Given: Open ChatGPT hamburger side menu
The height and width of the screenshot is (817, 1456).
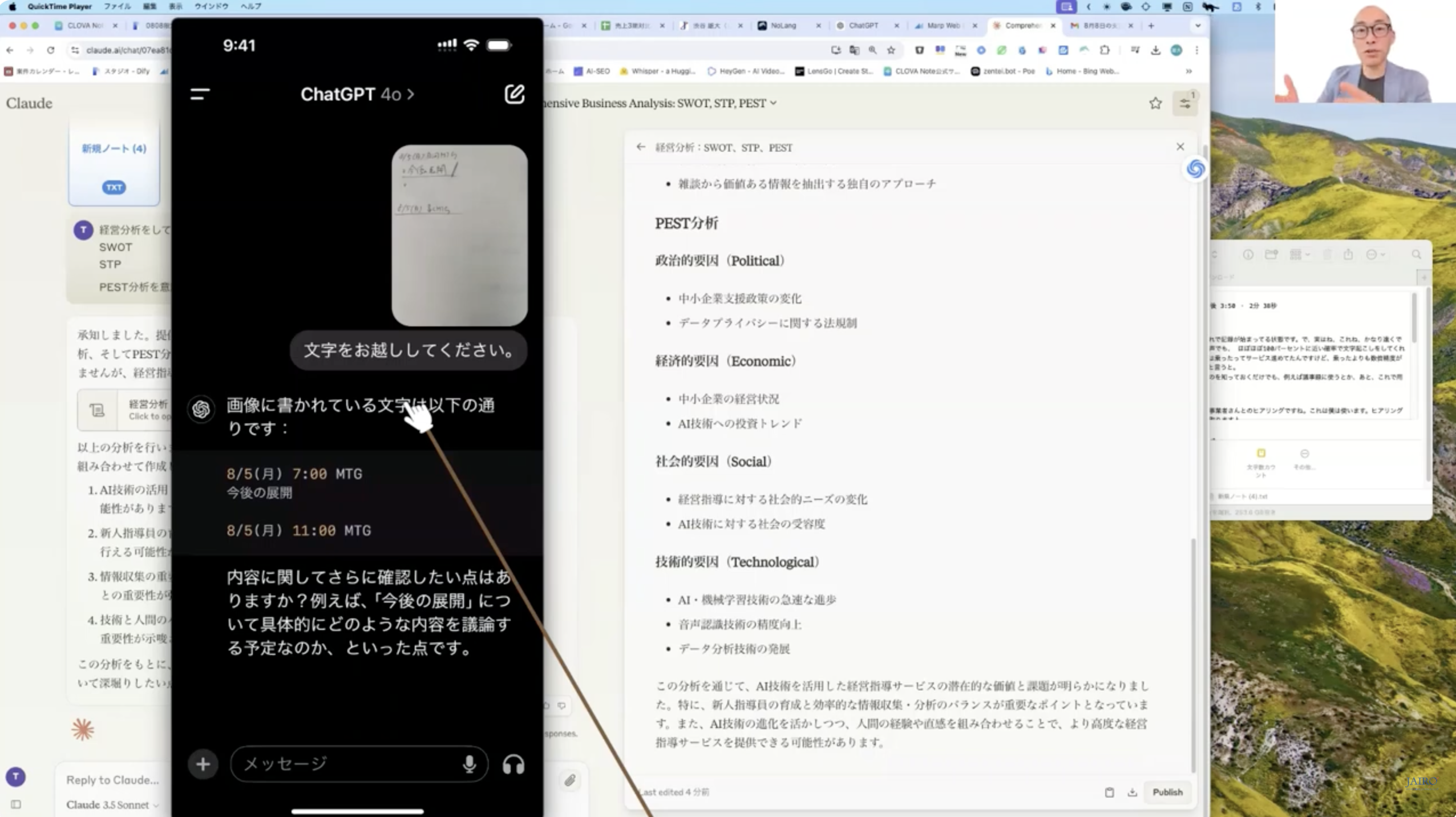Looking at the screenshot, I should pos(200,94).
